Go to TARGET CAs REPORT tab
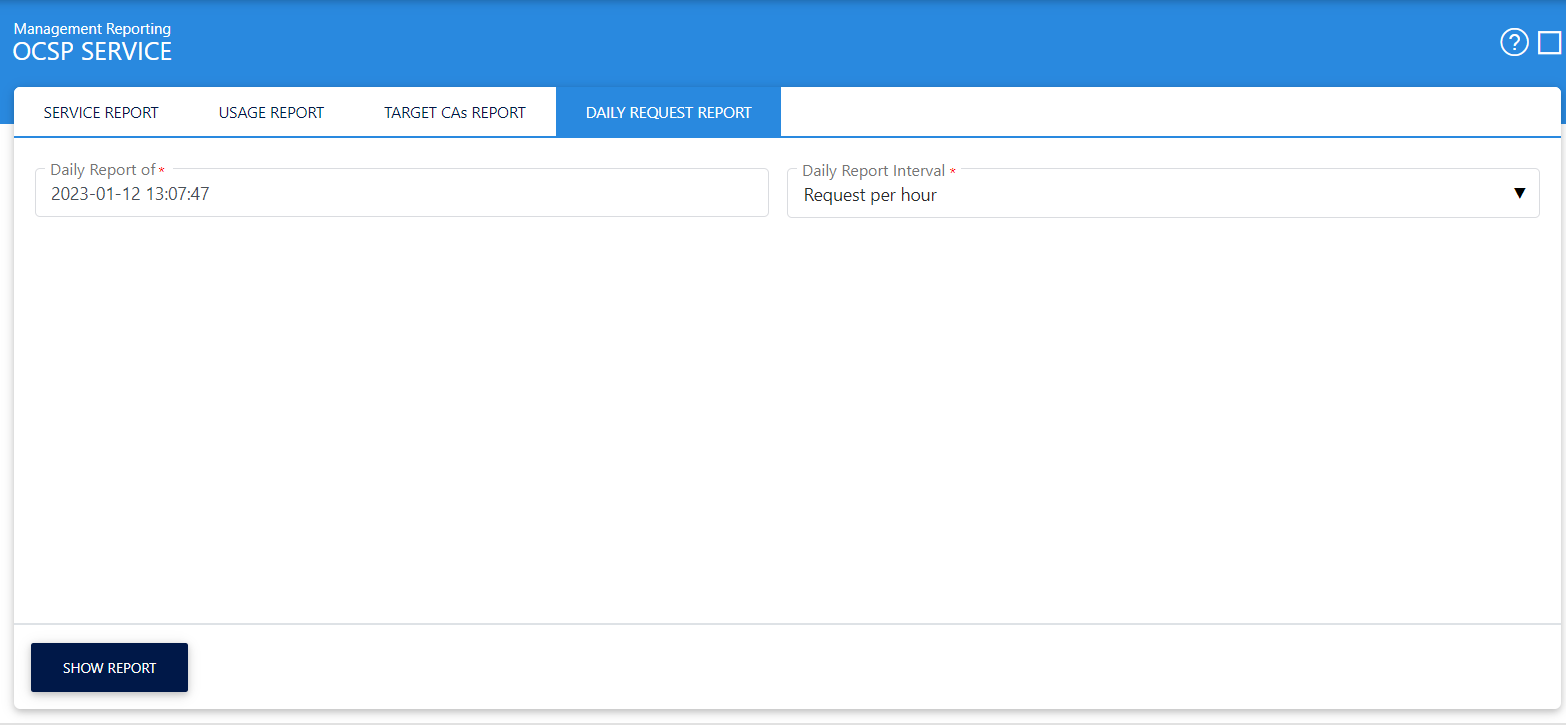The width and height of the screenshot is (1566, 725). [x=454, y=113]
